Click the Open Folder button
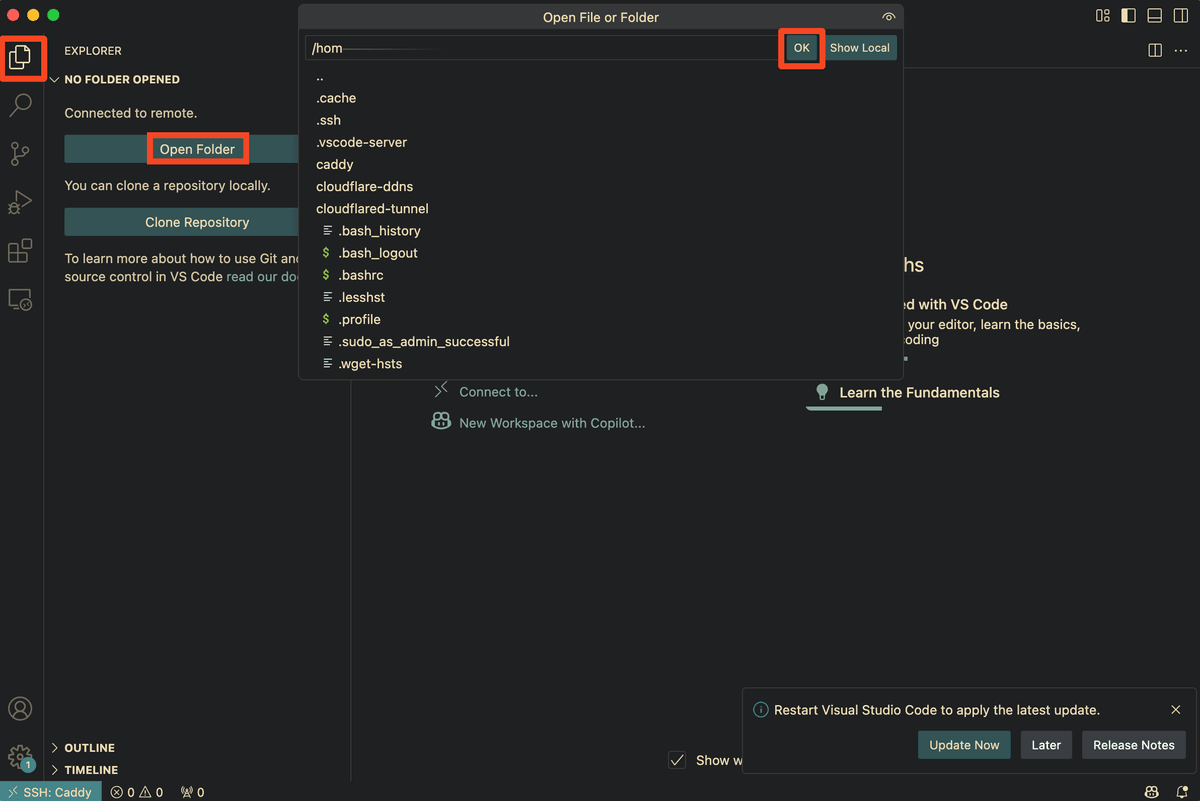 click(x=197, y=148)
